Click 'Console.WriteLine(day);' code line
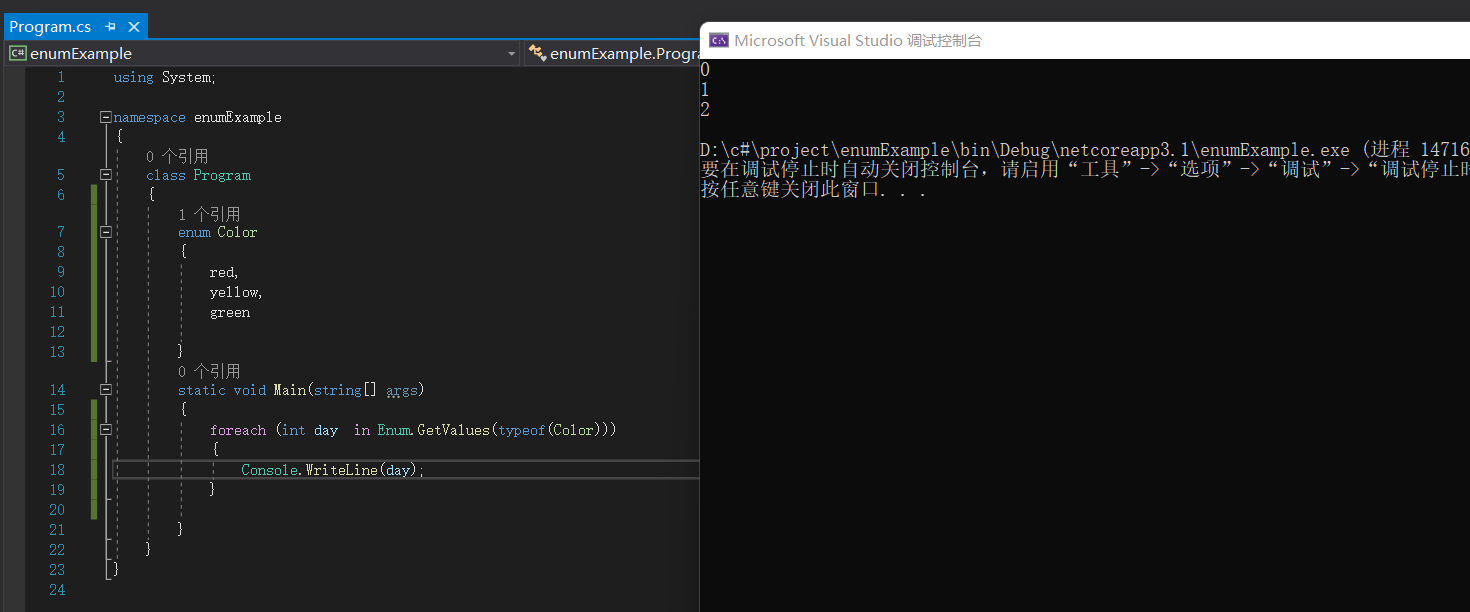Image resolution: width=1470 pixels, height=612 pixels. [x=333, y=470]
